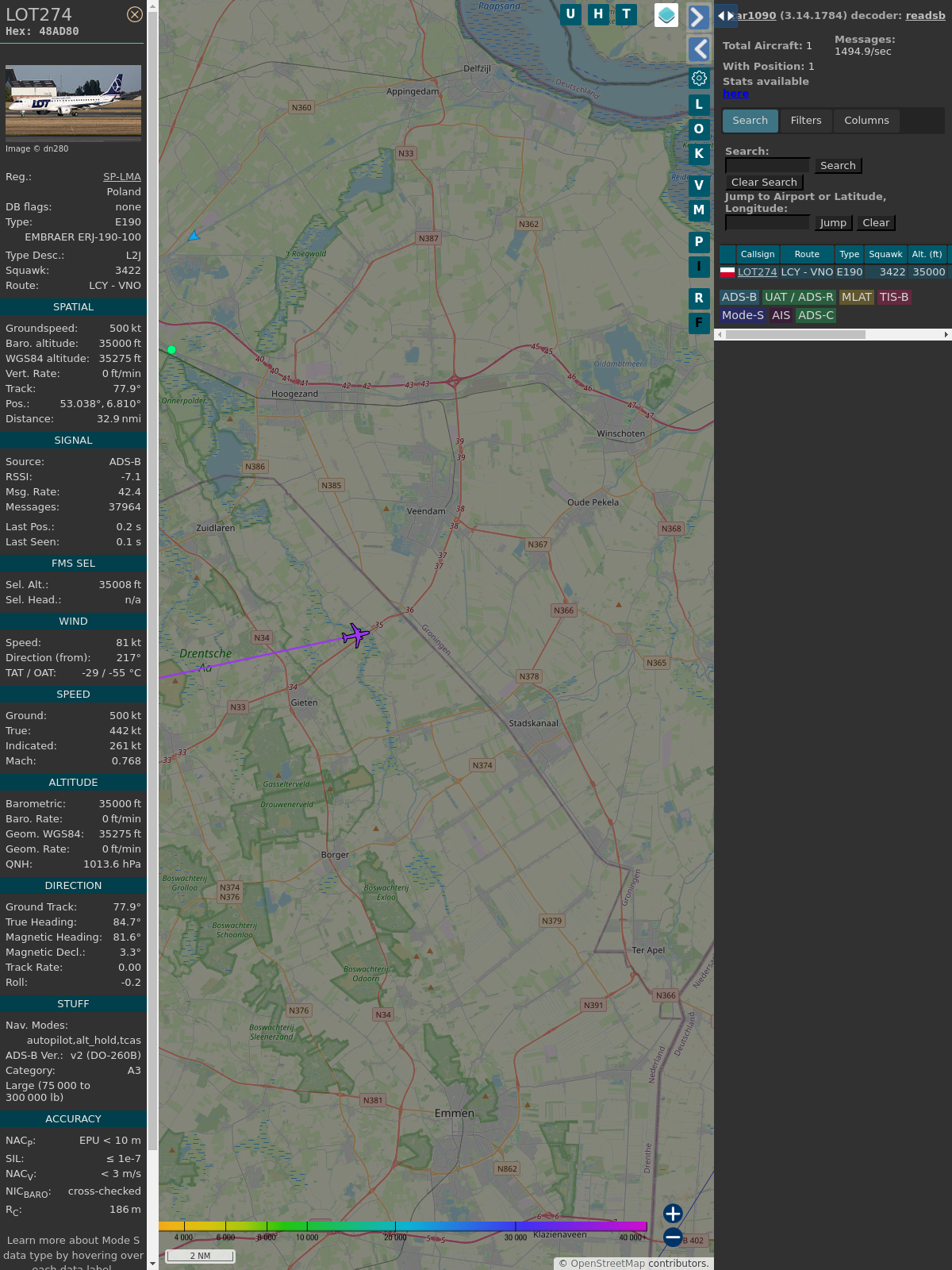Open the map layers selector icon

coord(666,14)
